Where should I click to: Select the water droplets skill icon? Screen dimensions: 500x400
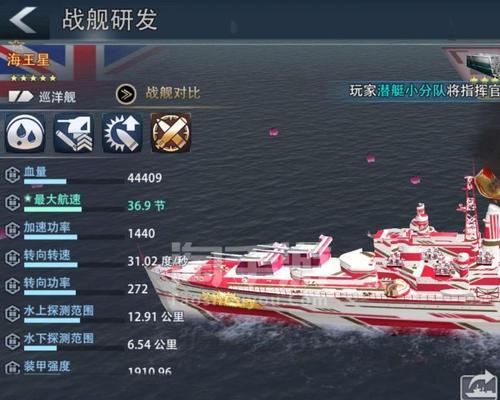pos(25,133)
